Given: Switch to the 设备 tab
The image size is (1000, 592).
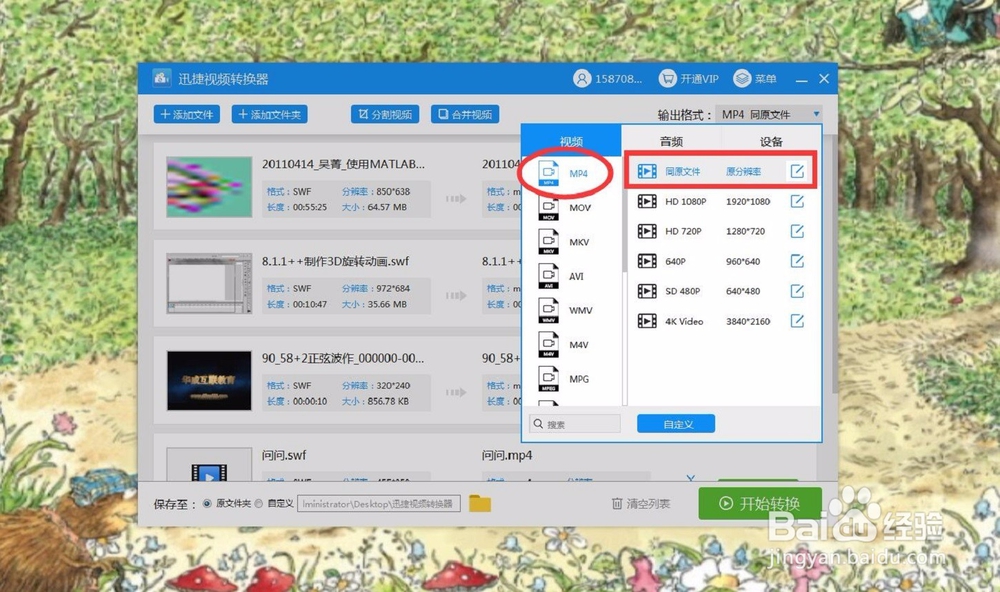Looking at the screenshot, I should pyautogui.click(x=770, y=140).
